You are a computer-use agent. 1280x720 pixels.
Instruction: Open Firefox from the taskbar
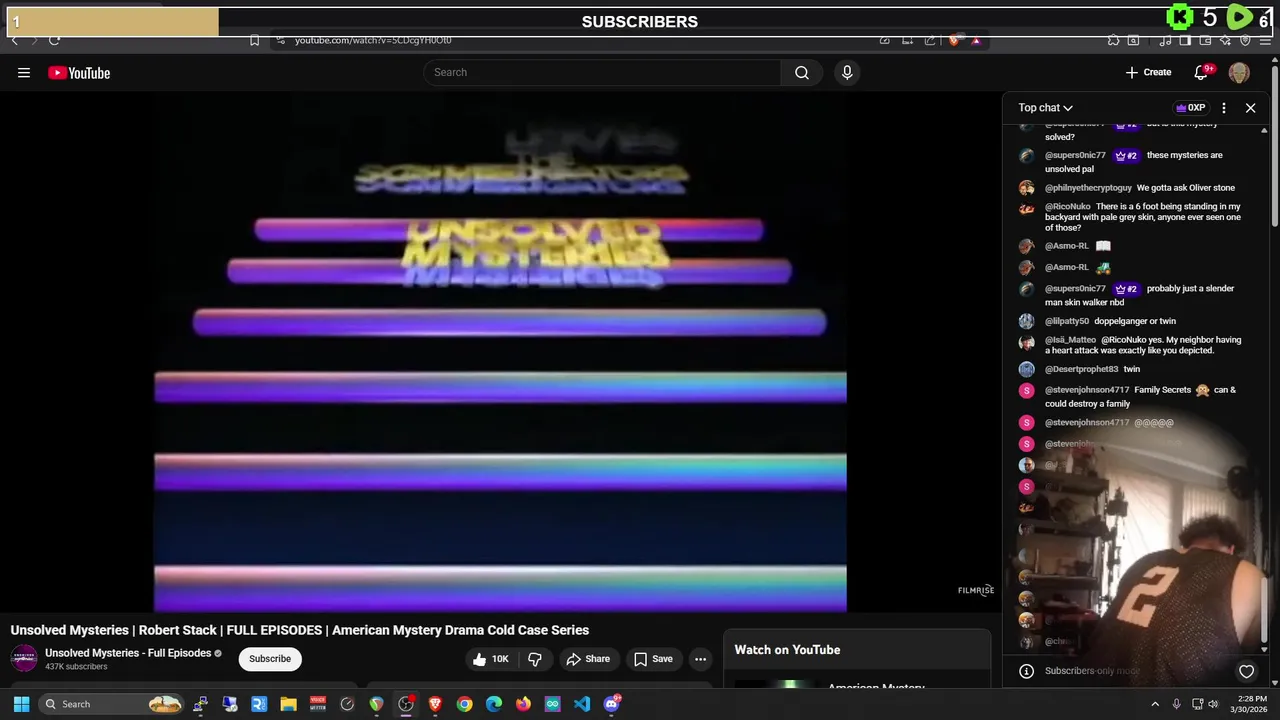point(523,704)
